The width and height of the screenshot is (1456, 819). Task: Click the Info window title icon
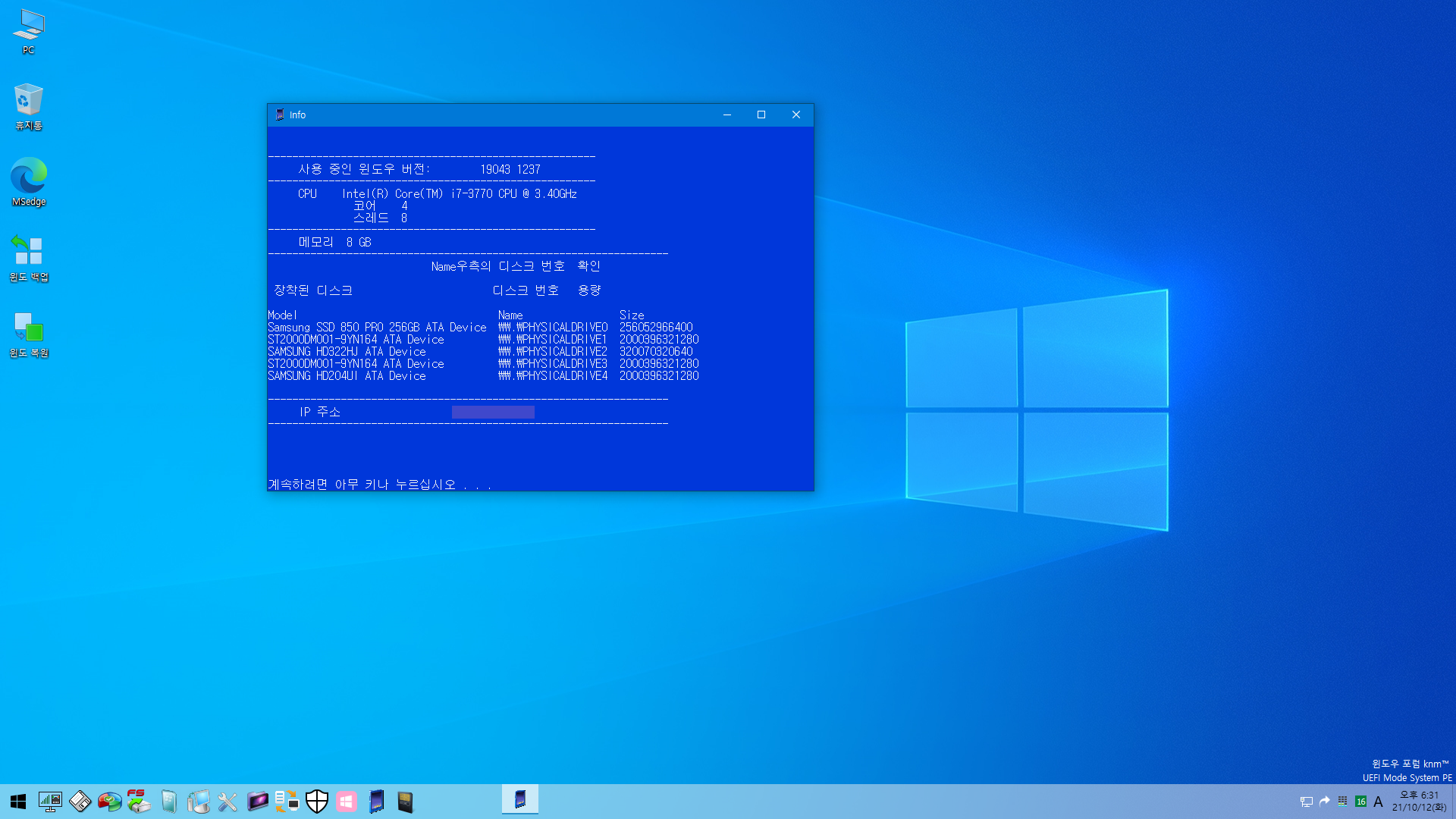click(280, 115)
